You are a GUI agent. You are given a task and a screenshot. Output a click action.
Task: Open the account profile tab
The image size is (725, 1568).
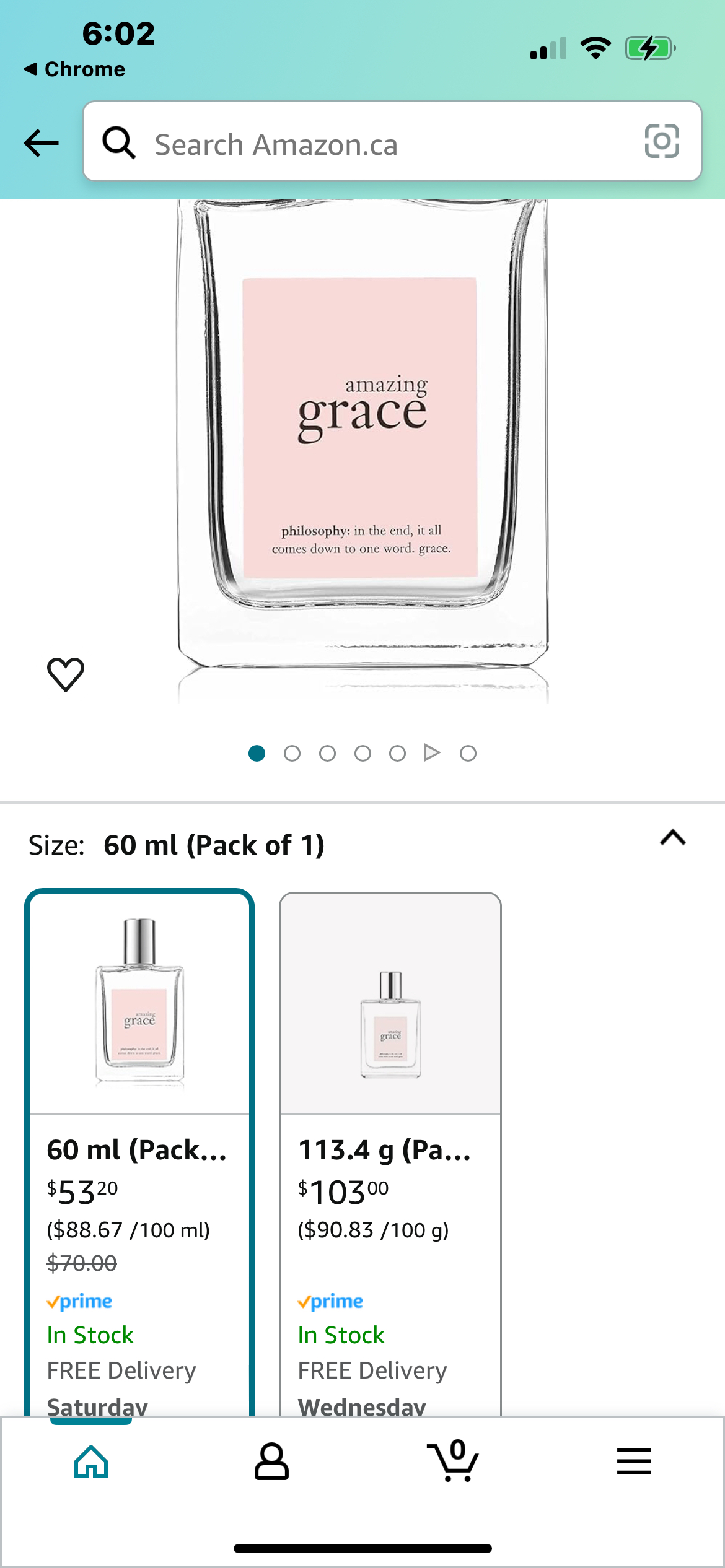(x=271, y=1461)
